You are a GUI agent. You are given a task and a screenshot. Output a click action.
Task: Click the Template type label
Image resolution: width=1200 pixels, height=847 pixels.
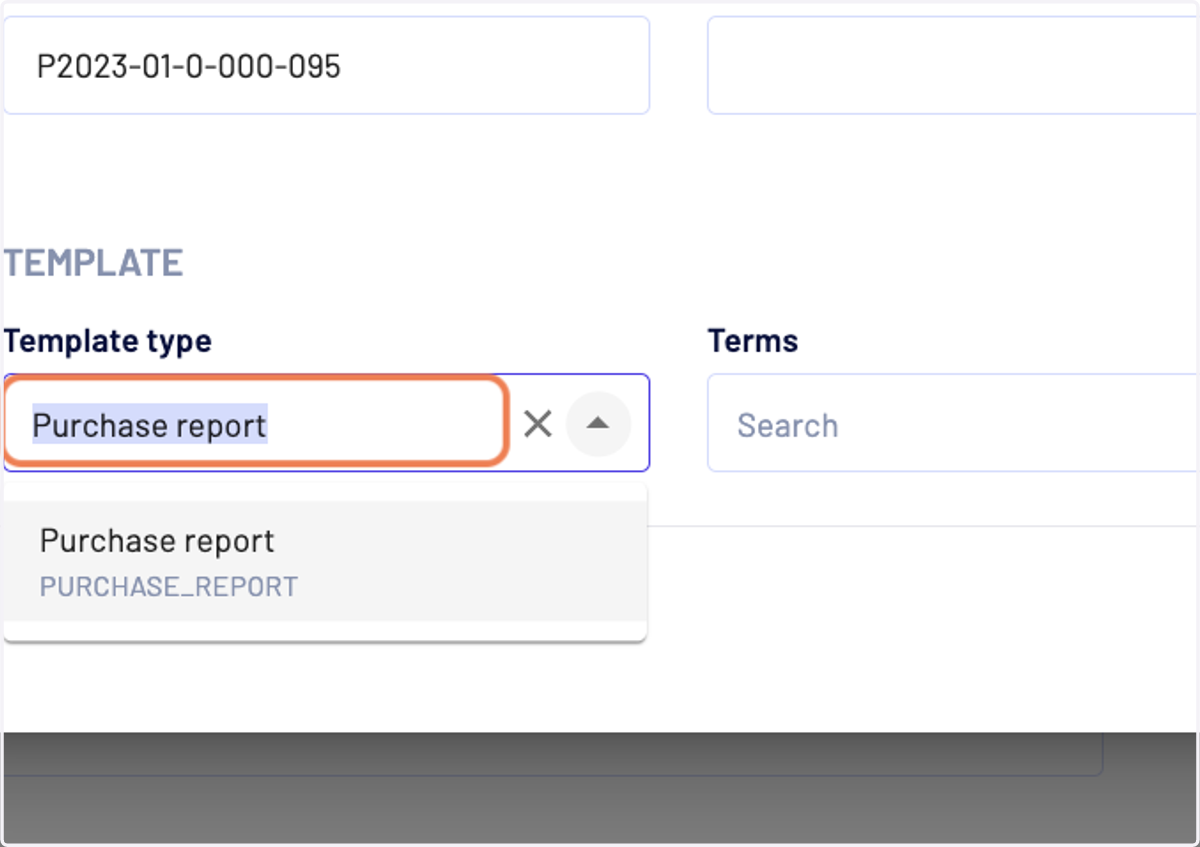tap(107, 341)
